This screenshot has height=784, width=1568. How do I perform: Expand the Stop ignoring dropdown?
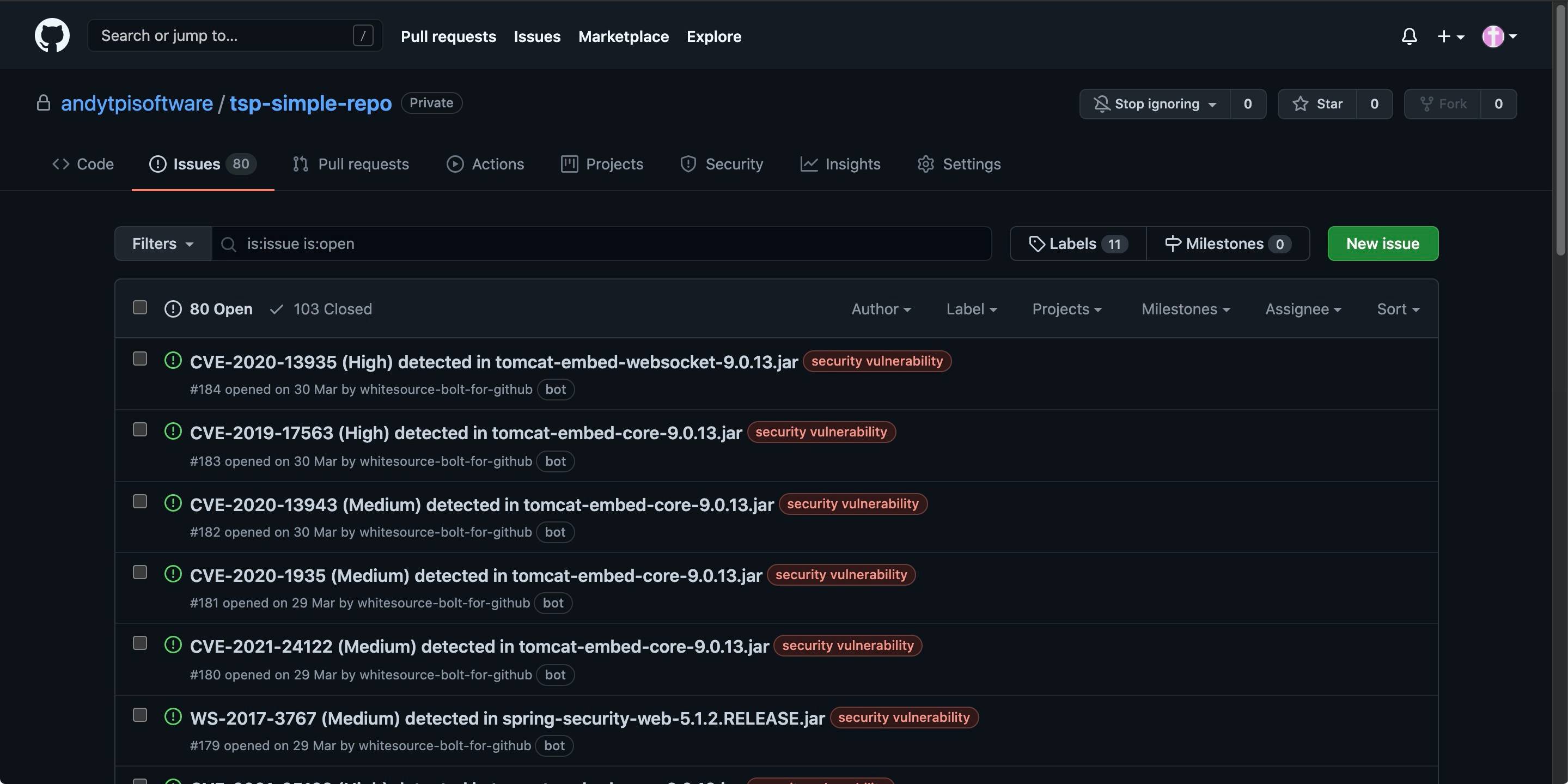click(1155, 104)
